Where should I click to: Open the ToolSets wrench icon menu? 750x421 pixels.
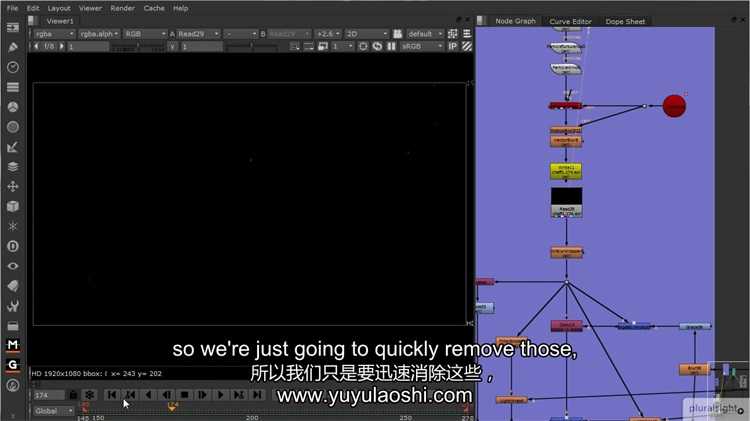pos(13,306)
